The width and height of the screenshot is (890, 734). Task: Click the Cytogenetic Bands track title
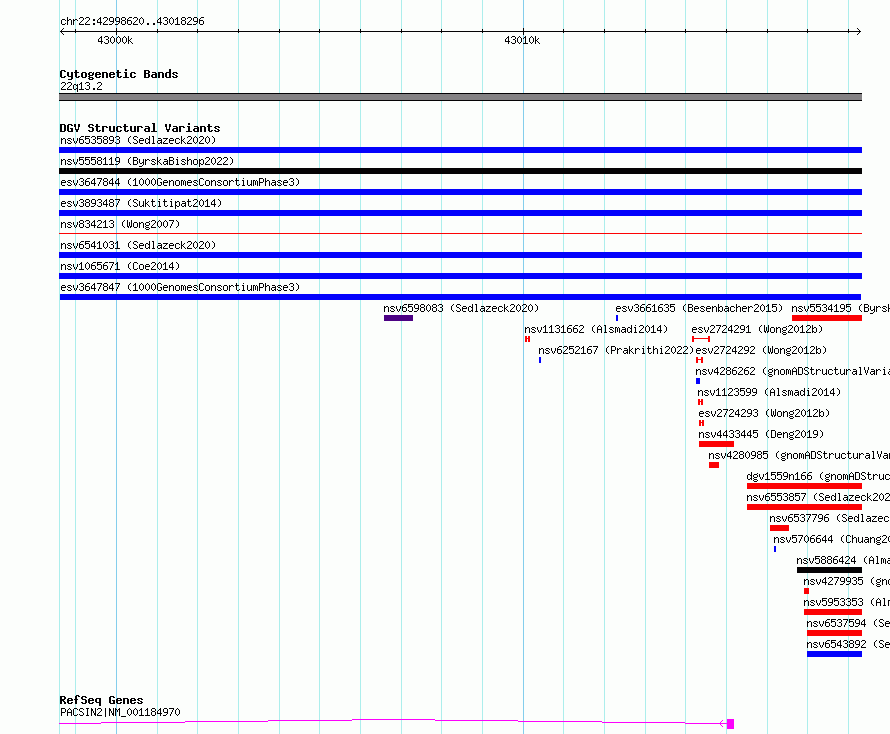click(x=119, y=74)
